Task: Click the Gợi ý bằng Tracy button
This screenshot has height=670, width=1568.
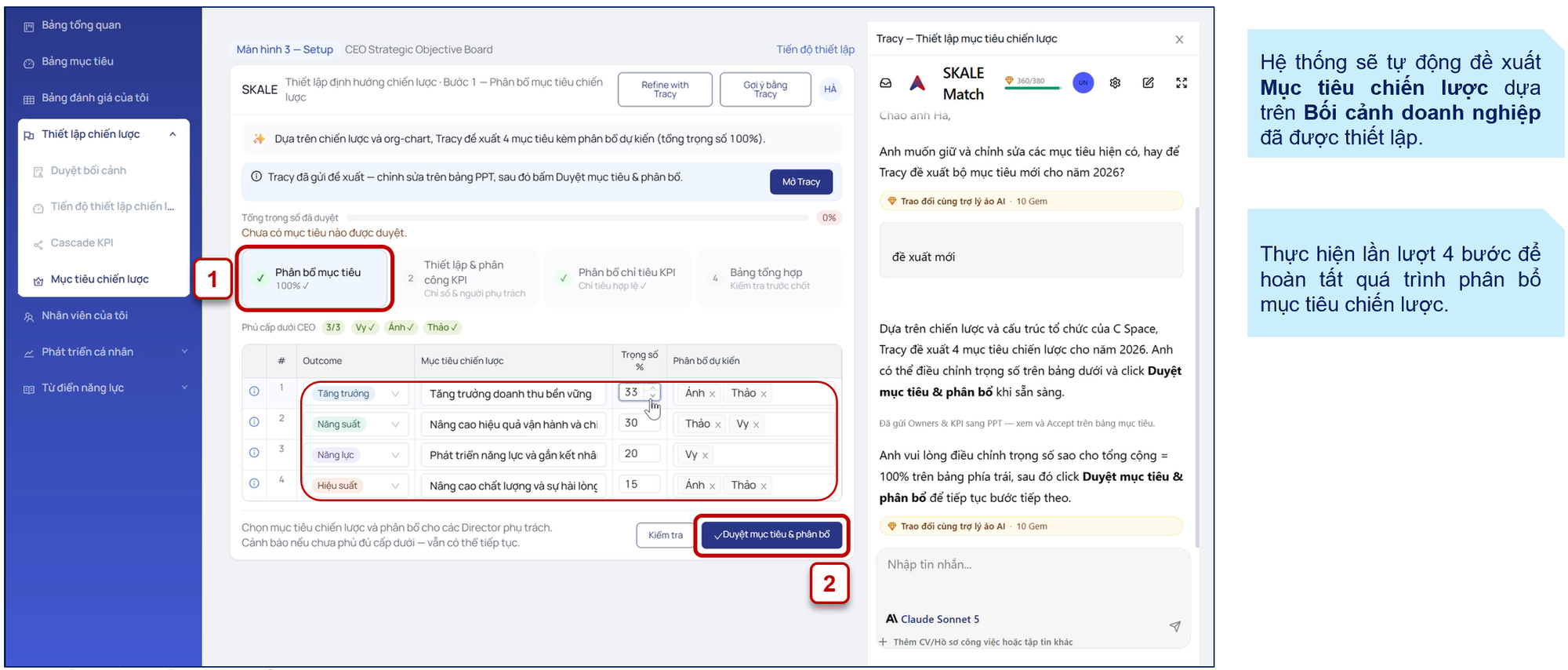Action: (765, 89)
